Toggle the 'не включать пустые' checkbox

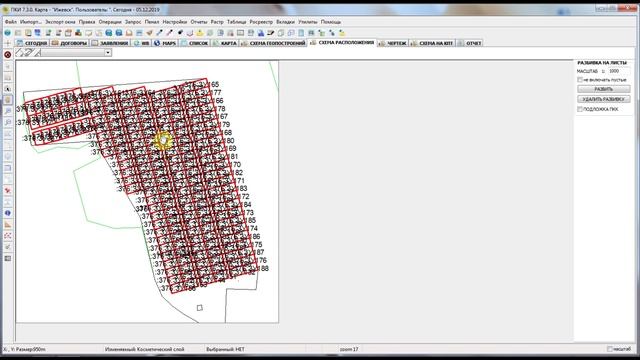[x=580, y=80]
